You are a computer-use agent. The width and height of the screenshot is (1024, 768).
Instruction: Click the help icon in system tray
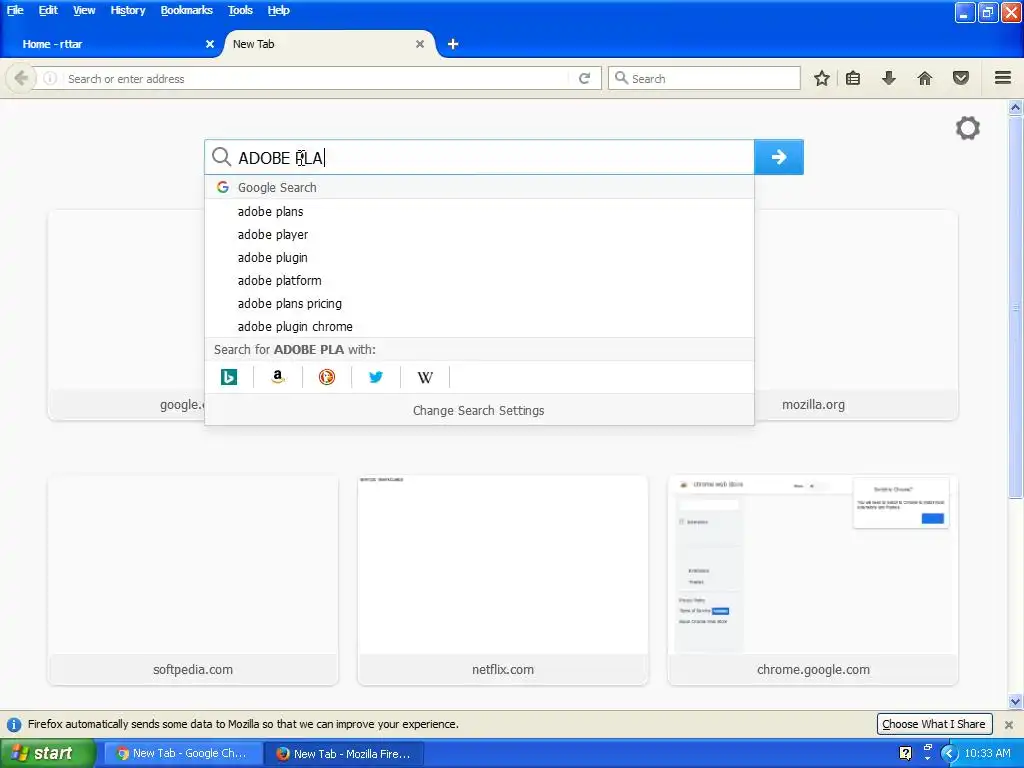pyautogui.click(x=905, y=753)
